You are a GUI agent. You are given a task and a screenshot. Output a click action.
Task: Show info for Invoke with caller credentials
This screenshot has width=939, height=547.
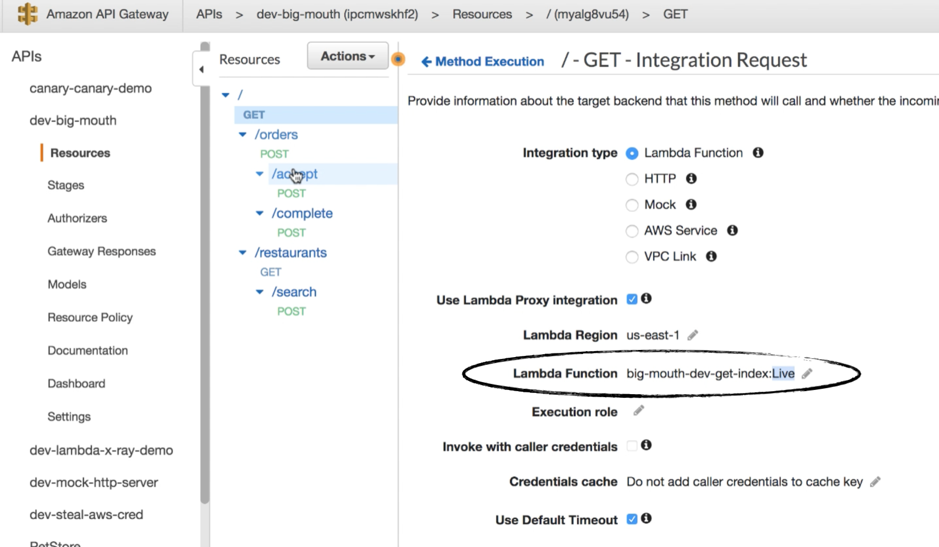[646, 445]
